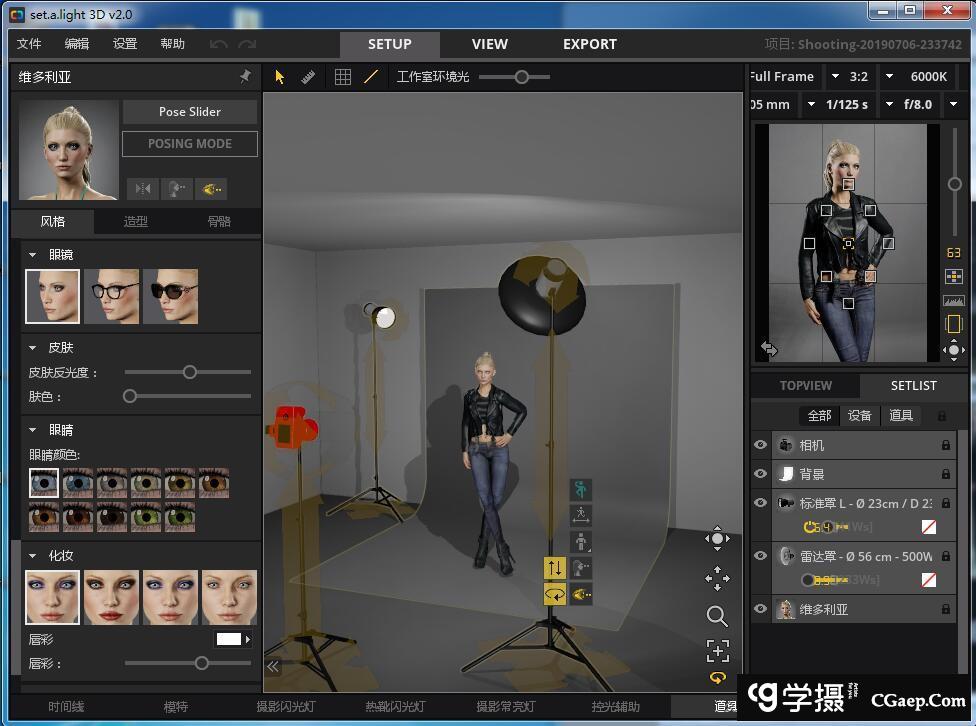Switch to the VIEW tab

tap(489, 44)
